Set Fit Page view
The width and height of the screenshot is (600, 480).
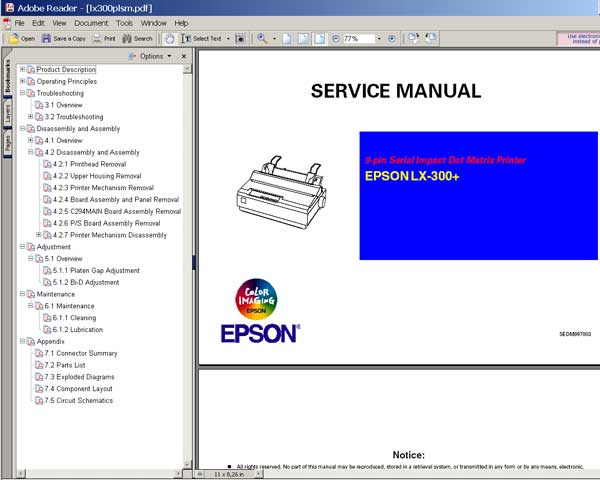click(x=303, y=39)
